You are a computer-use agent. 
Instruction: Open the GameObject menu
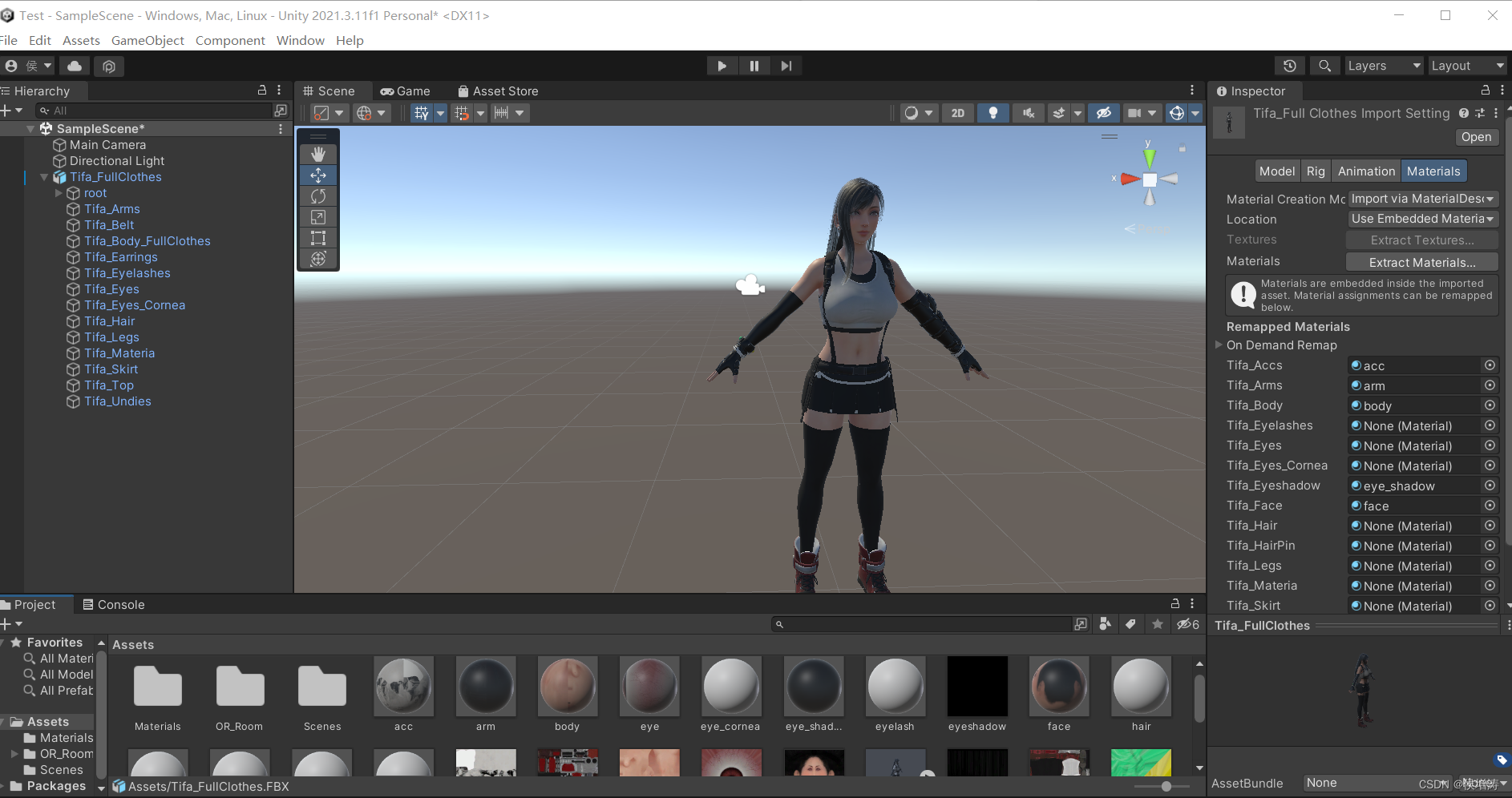148,40
